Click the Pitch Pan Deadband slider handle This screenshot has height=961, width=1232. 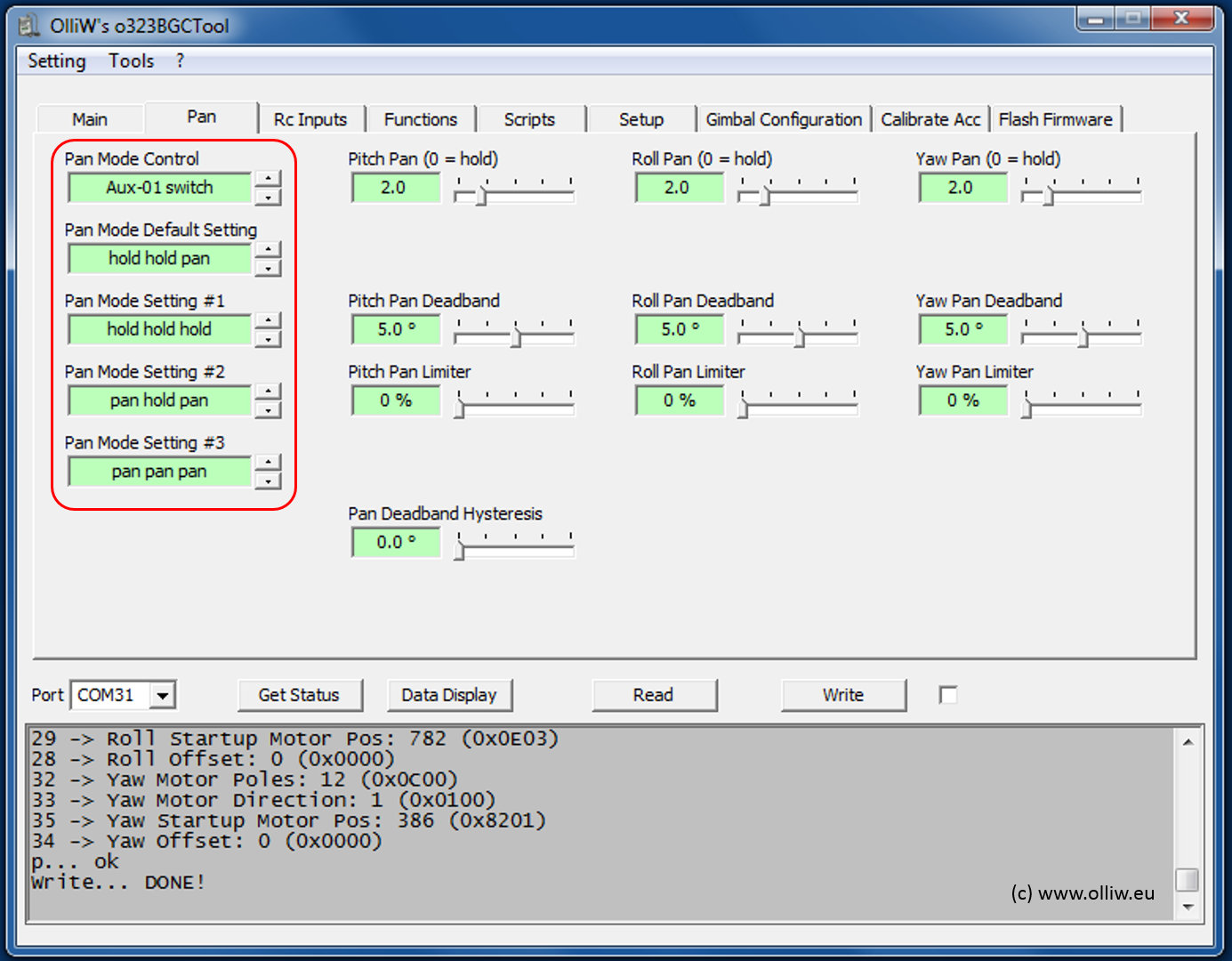tap(516, 336)
